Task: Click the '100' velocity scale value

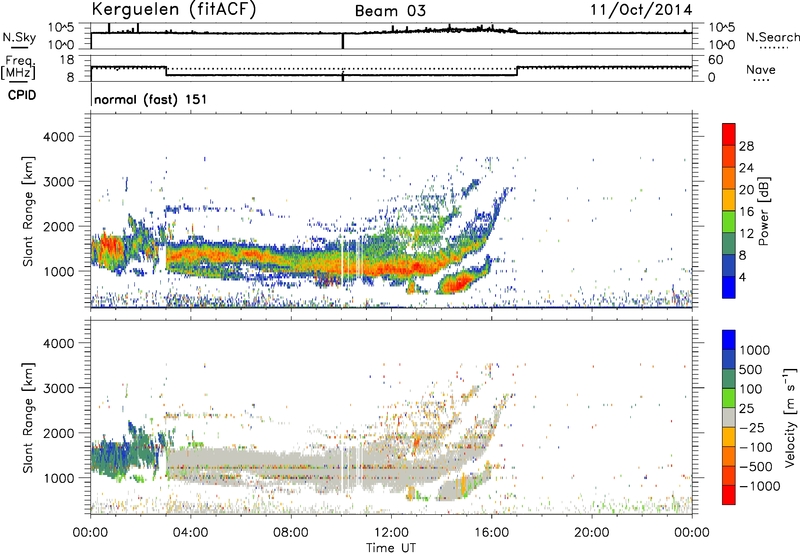Action: coord(751,389)
